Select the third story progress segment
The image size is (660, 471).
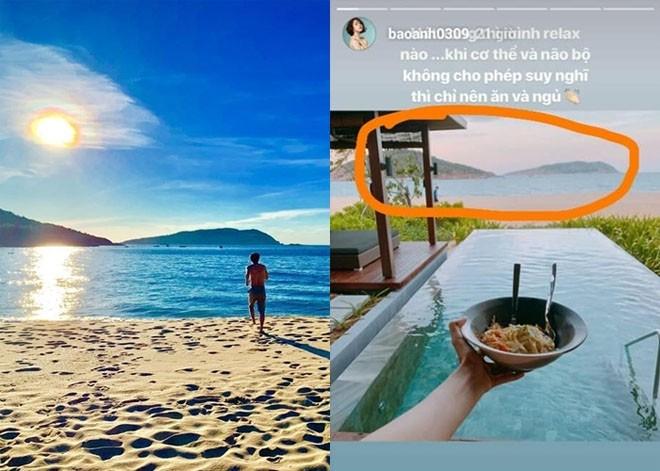point(469,9)
